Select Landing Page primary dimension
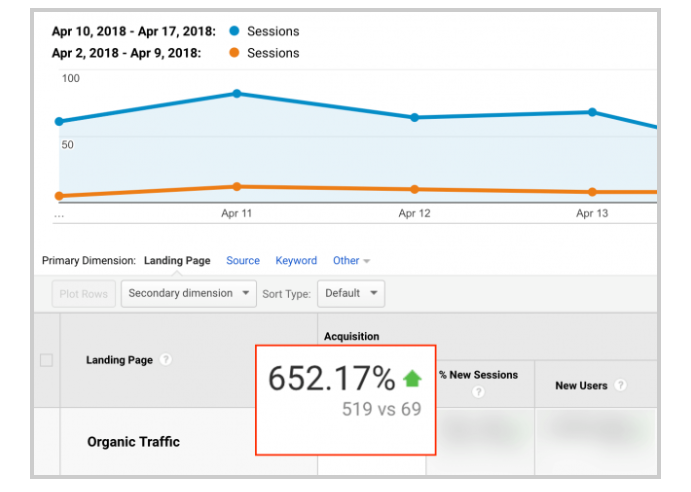 point(177,261)
